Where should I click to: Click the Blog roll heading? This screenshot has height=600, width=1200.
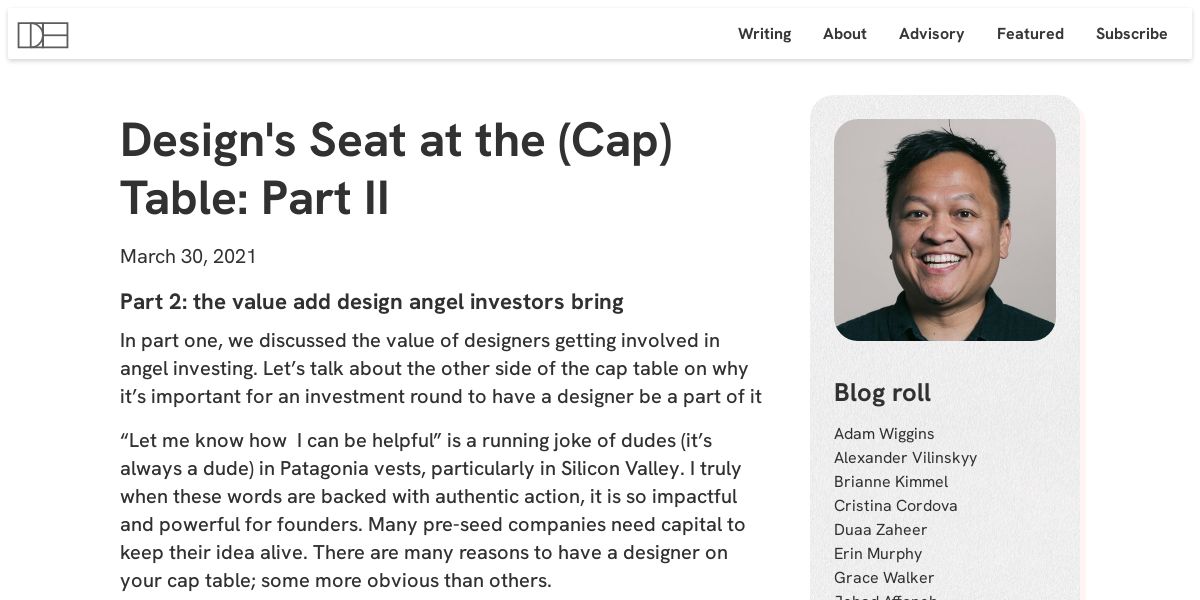pos(882,393)
